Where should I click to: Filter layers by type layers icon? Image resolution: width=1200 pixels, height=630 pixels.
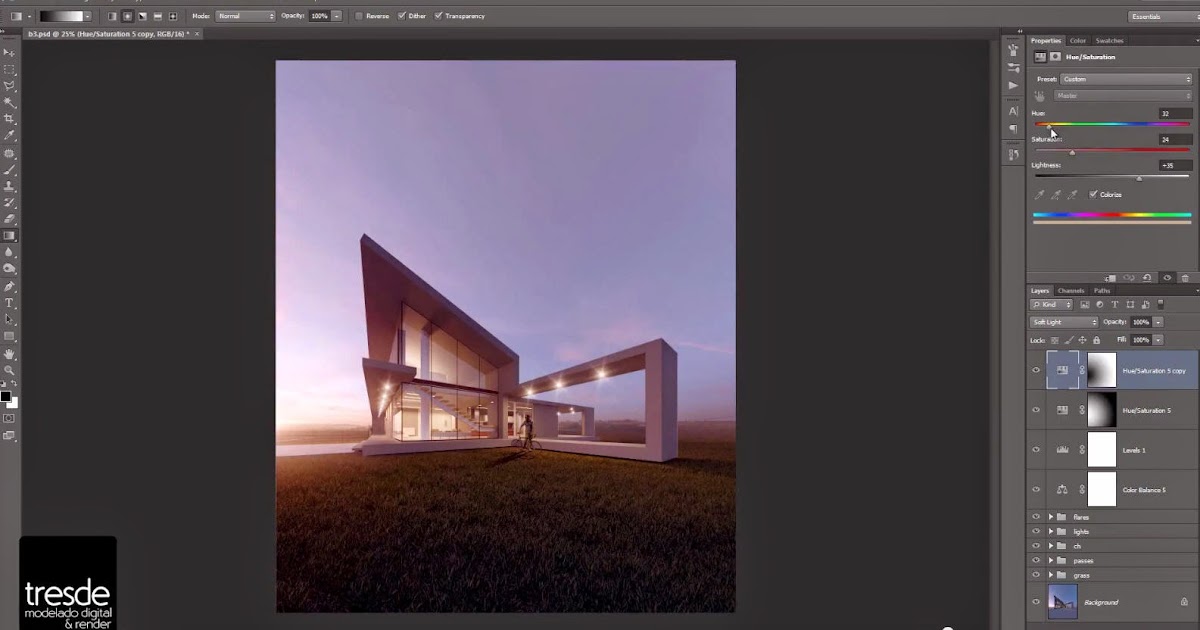1117,304
